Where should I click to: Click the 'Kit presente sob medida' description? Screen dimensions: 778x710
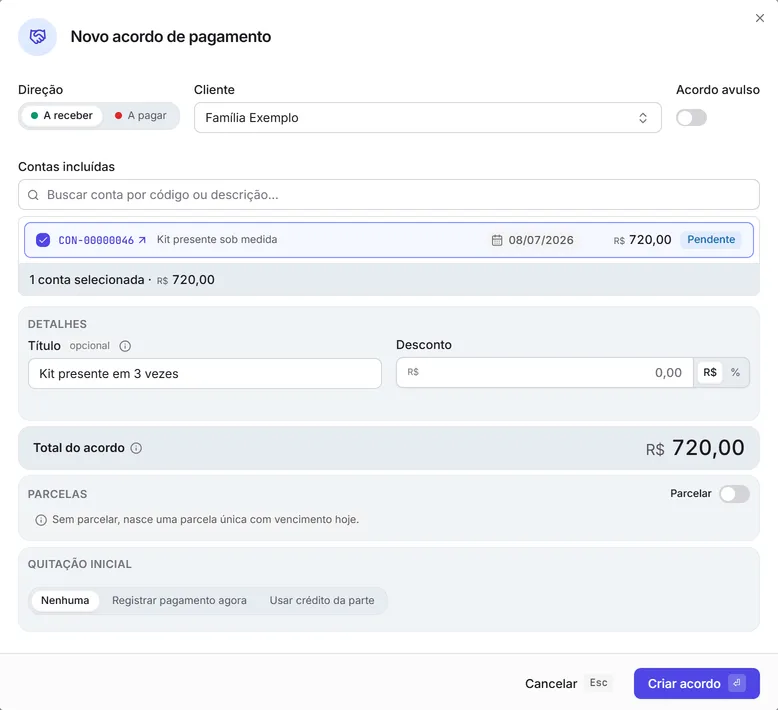[x=217, y=240]
